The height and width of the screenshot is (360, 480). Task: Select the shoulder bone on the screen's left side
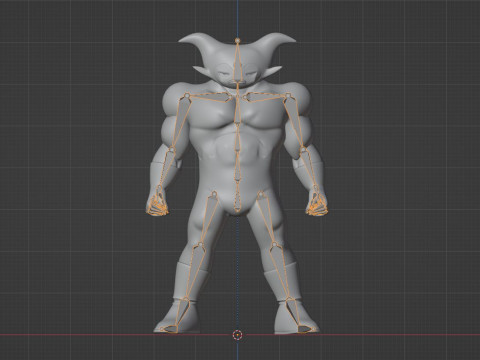point(210,96)
